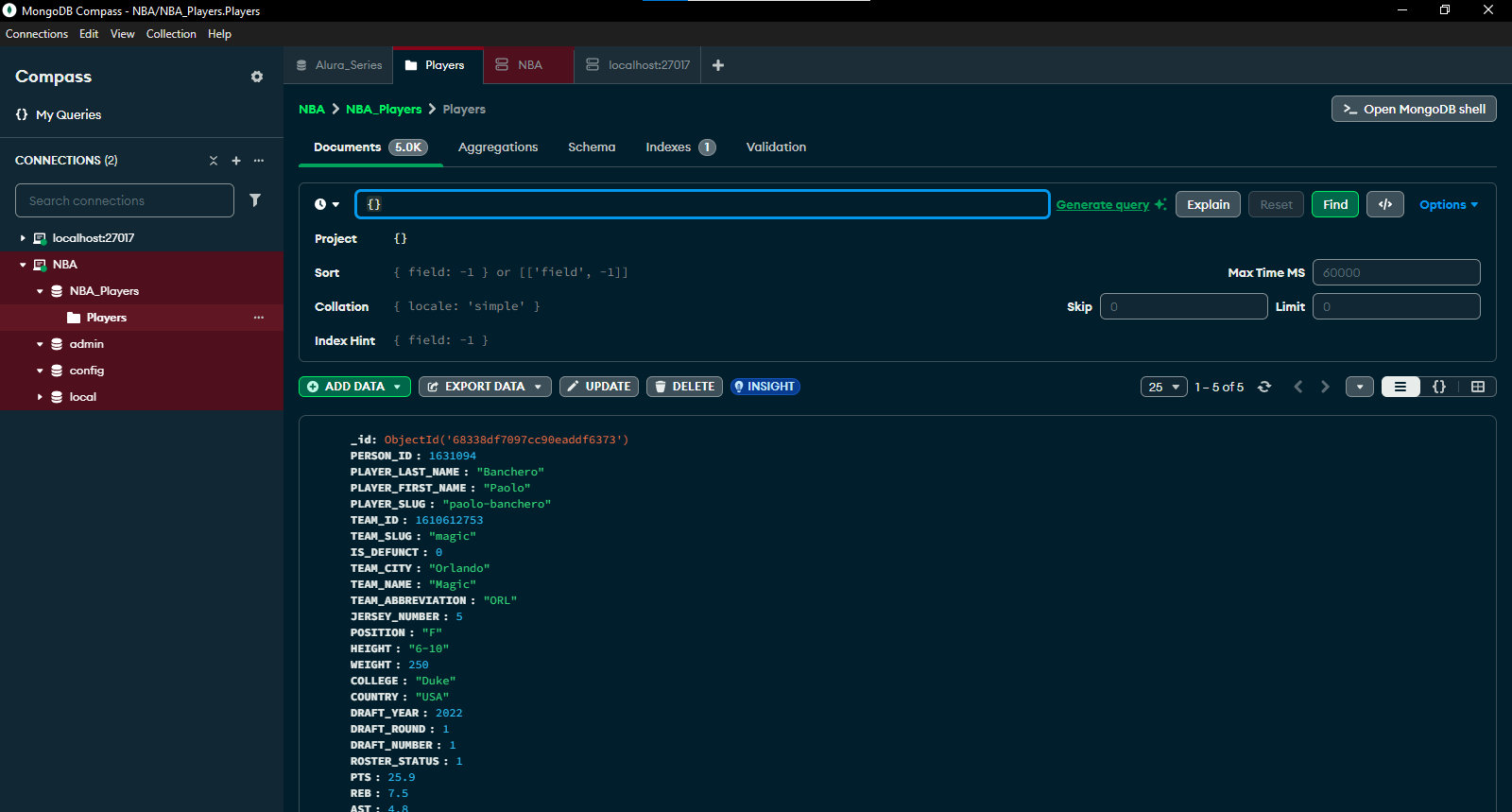Collapse all connections icon
The height and width of the screenshot is (812, 1512).
pyautogui.click(x=214, y=161)
